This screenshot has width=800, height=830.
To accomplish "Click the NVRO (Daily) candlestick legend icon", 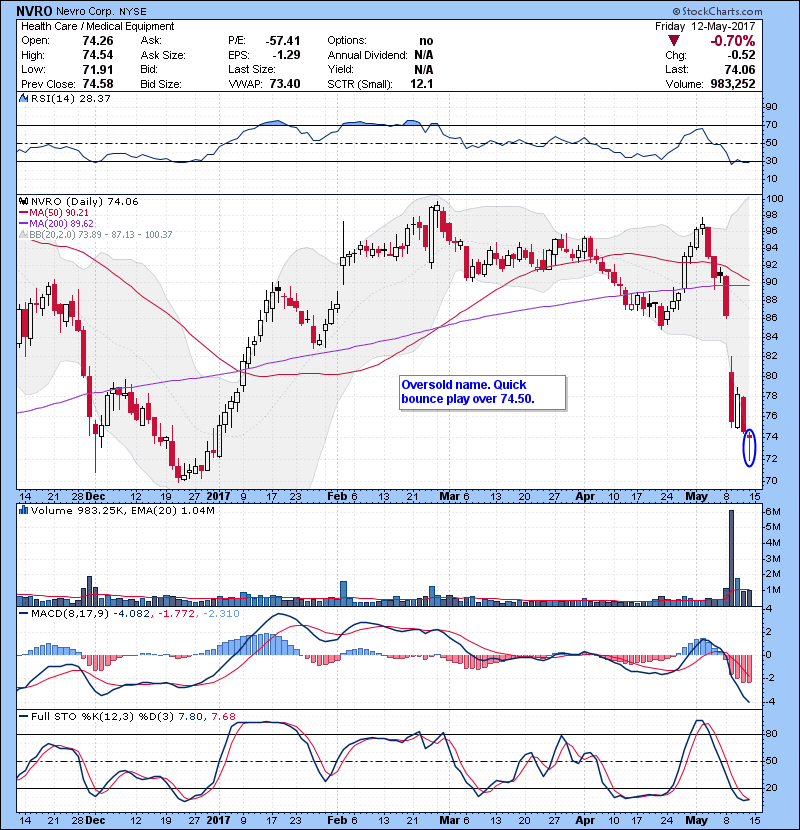I will point(23,201).
